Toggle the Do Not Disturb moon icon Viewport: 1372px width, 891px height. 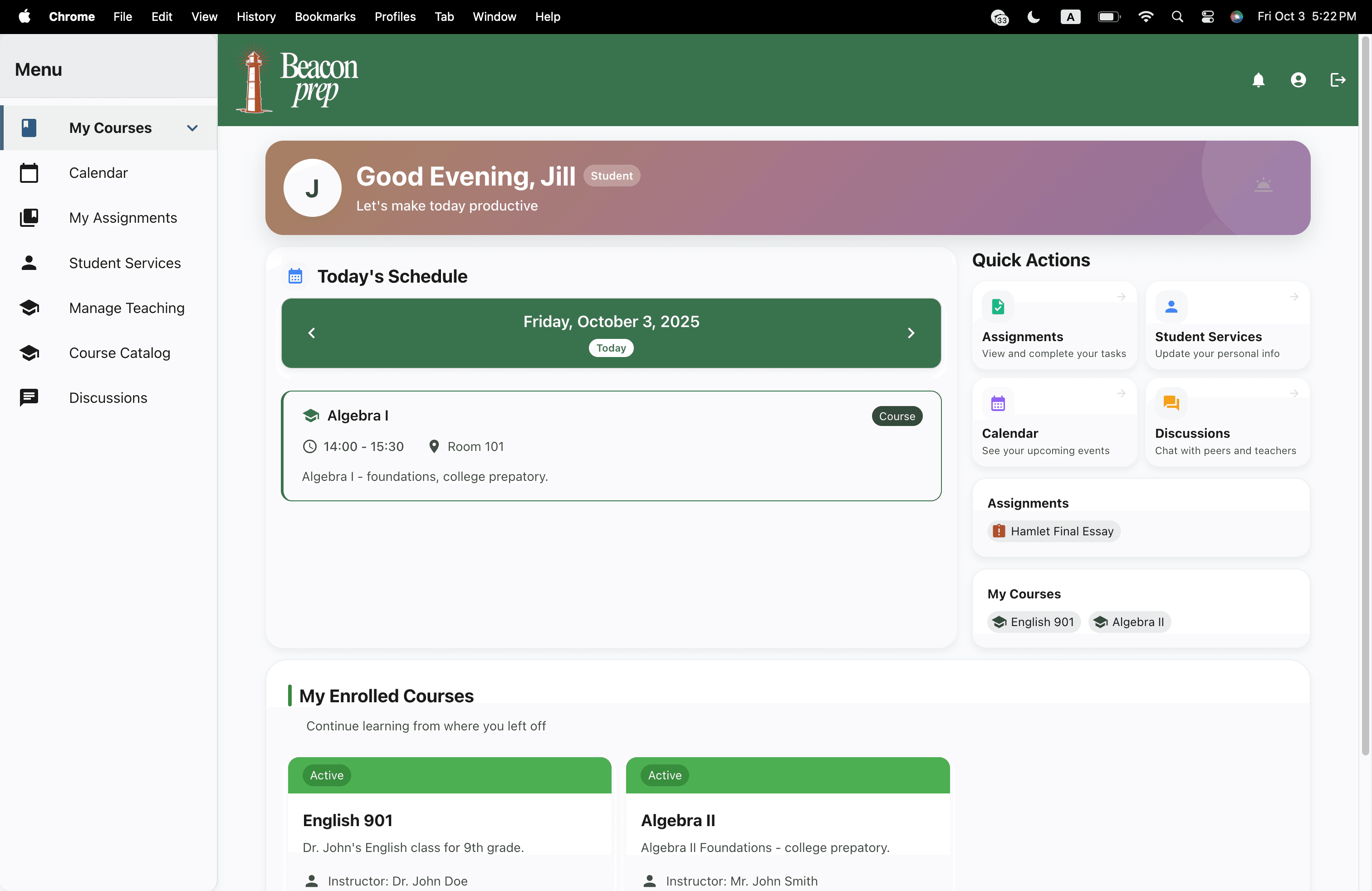coord(1034,17)
